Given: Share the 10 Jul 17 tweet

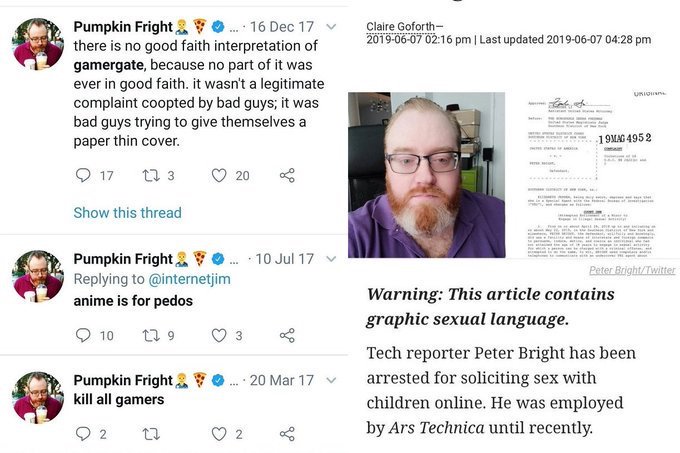Looking at the screenshot, I should click(x=287, y=335).
